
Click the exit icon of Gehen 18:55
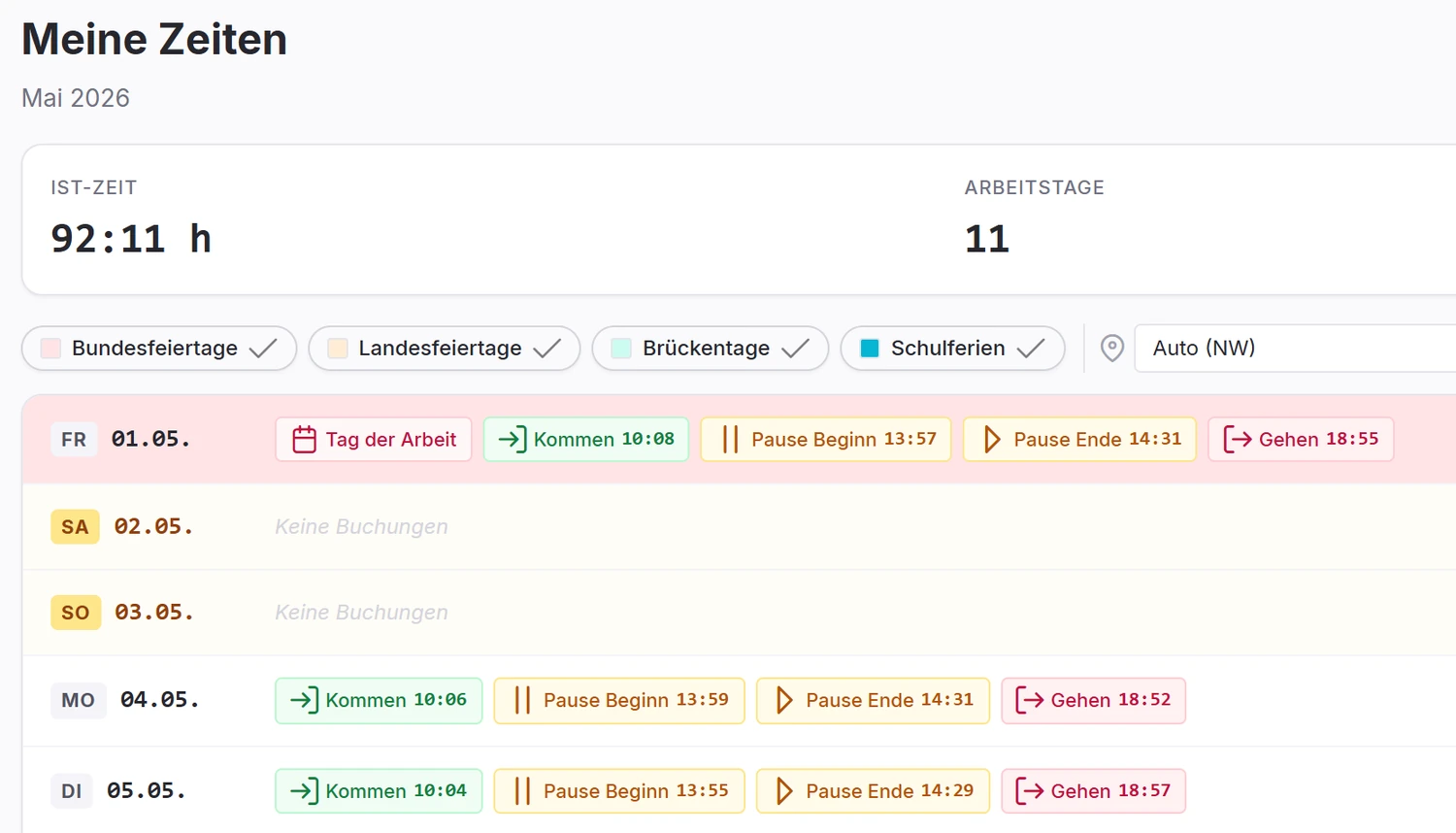tap(1238, 440)
